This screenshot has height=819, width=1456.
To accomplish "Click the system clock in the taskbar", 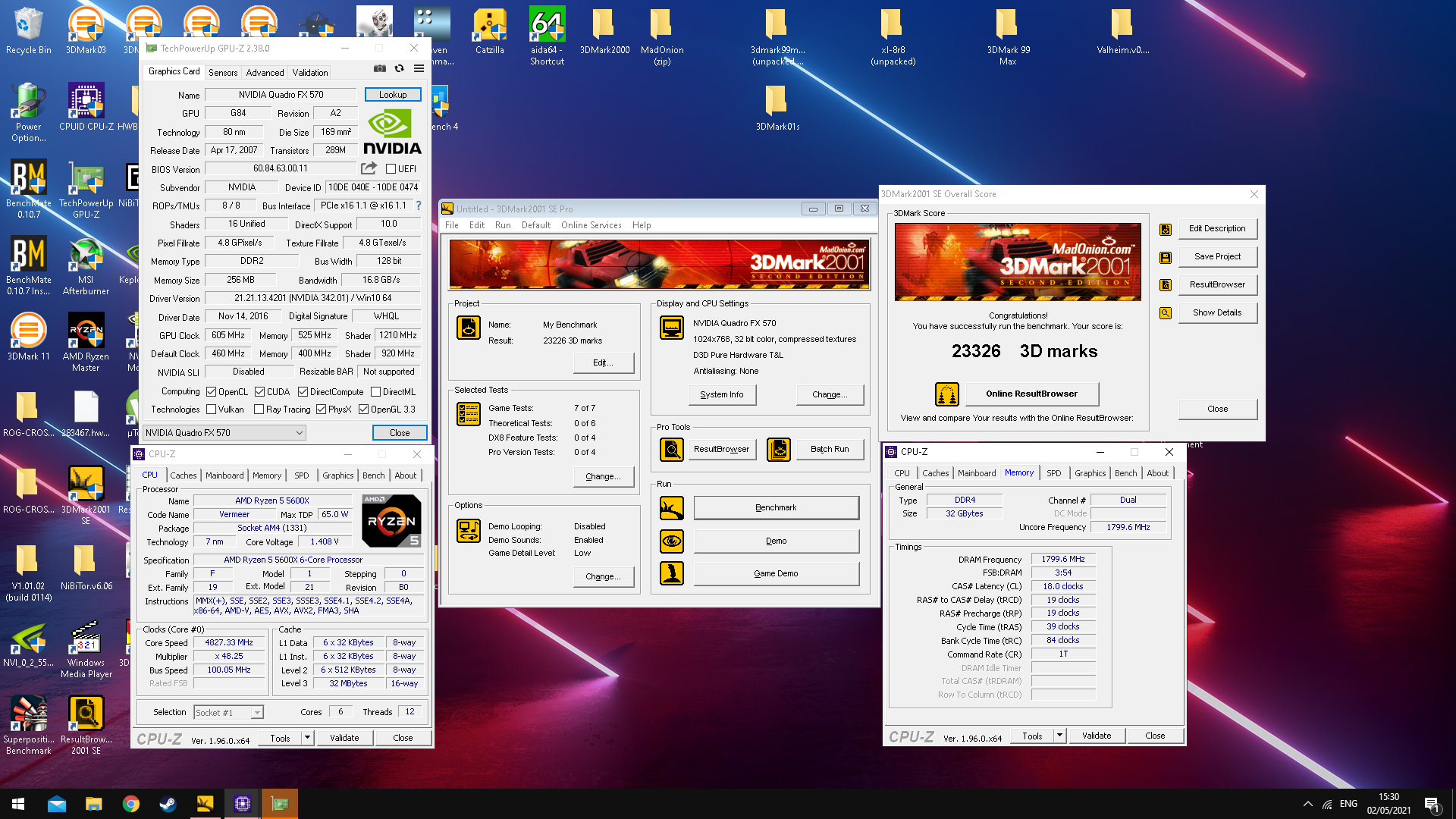I will 1389,804.
